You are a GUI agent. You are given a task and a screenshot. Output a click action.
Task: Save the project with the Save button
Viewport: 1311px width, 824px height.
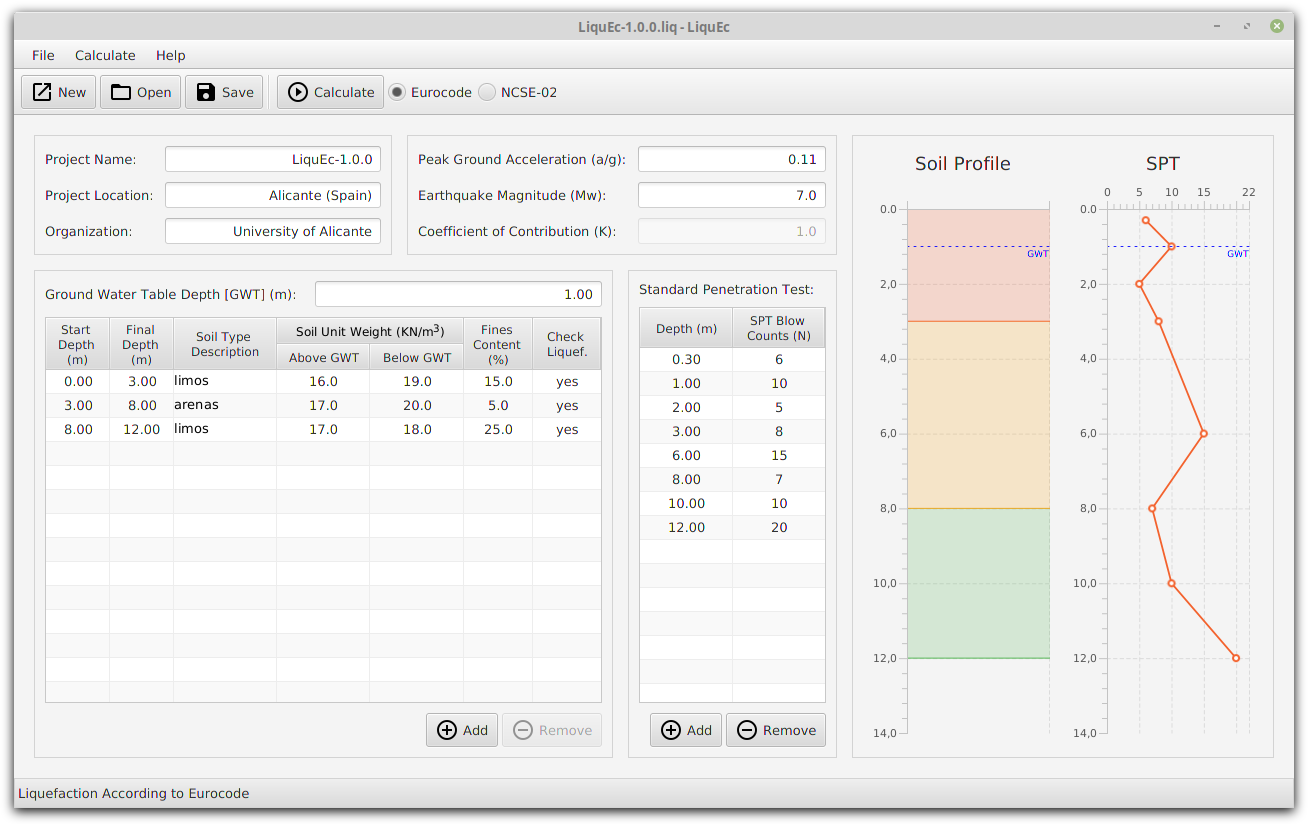pos(224,92)
